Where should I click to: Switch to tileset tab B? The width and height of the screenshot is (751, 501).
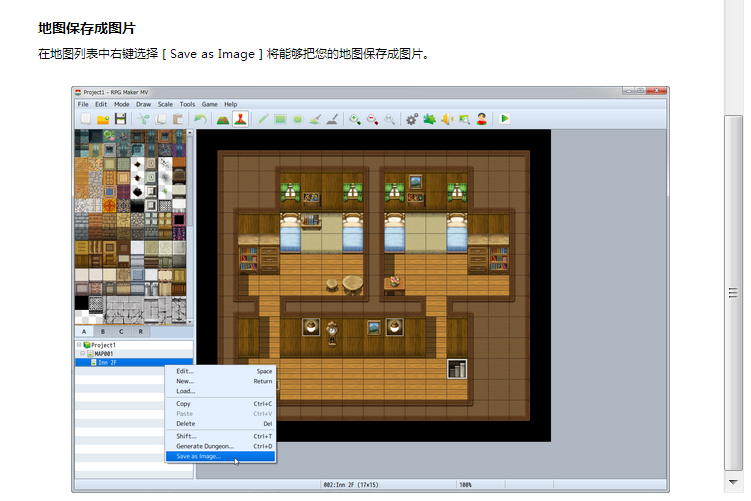coord(102,331)
